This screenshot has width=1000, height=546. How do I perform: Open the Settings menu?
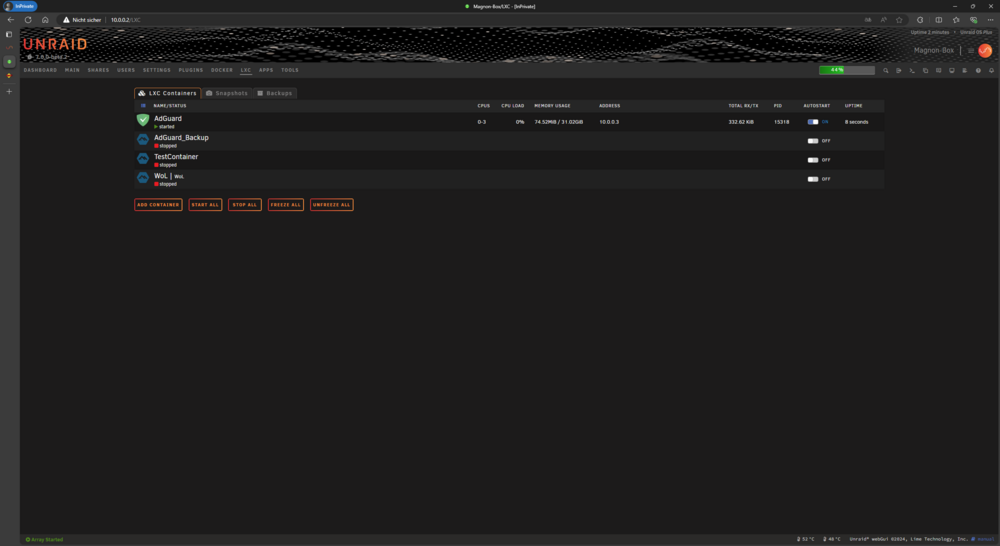point(157,70)
